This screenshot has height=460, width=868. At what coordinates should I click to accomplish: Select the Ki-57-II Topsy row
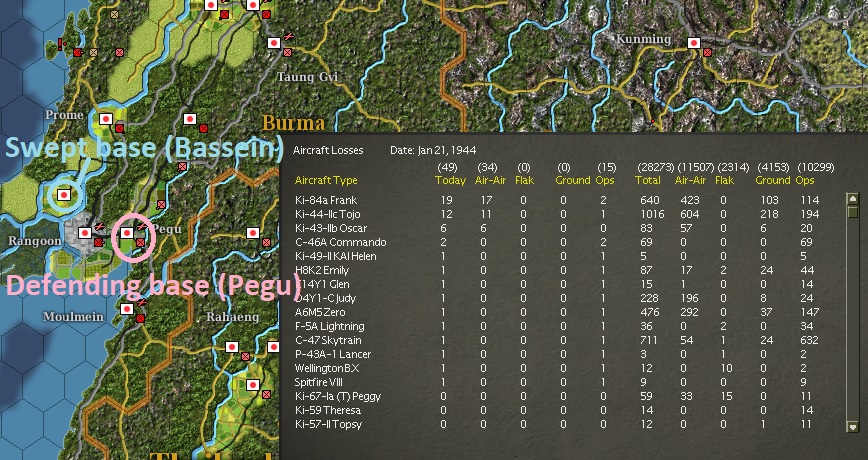[x=557, y=424]
